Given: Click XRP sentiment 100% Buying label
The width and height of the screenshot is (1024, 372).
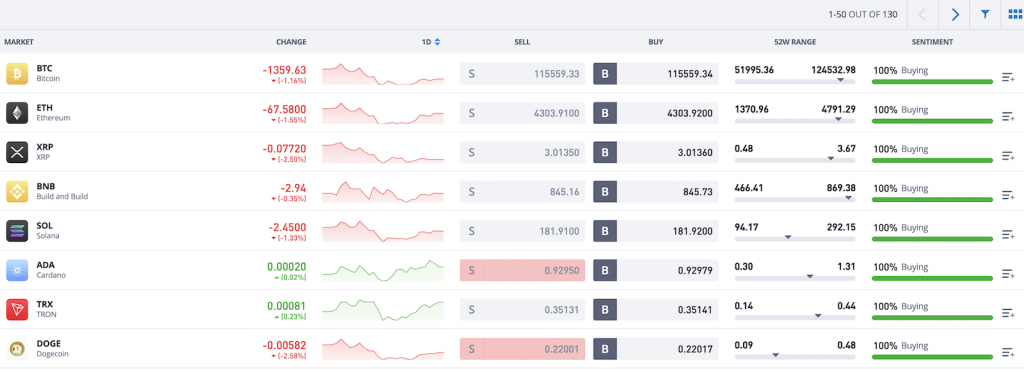Looking at the screenshot, I should (x=901, y=149).
